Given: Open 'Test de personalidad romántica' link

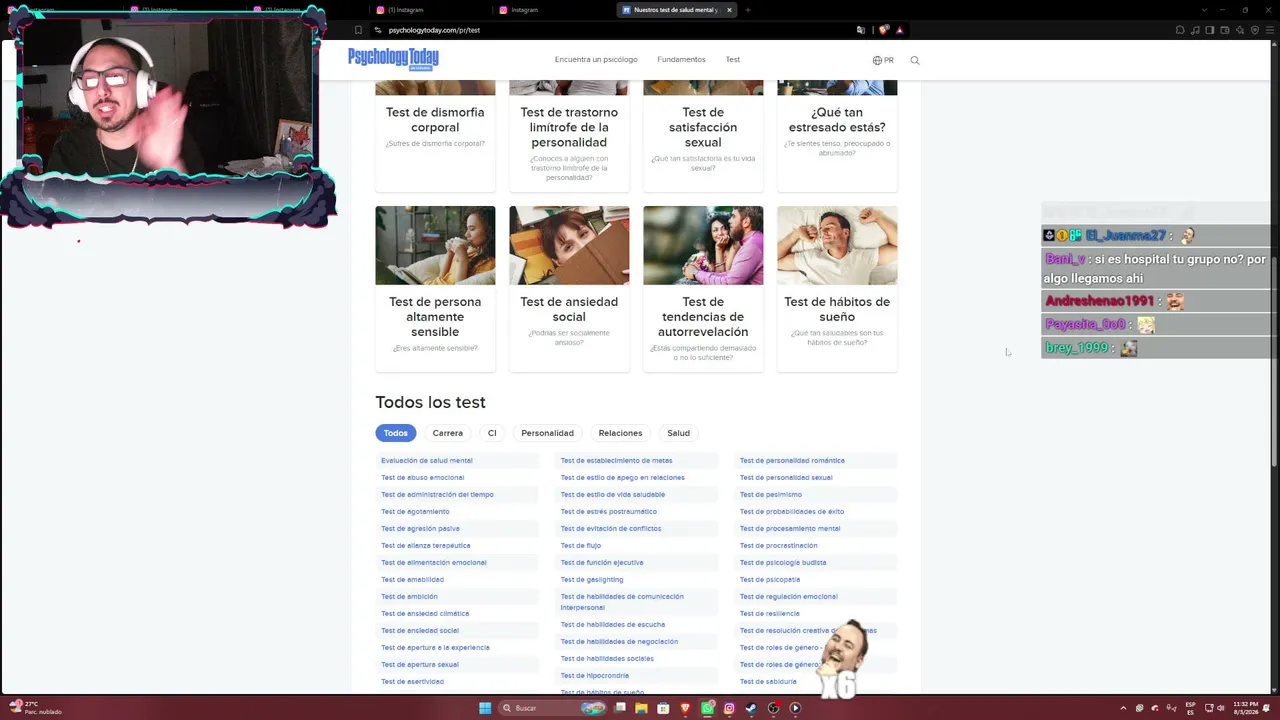Looking at the screenshot, I should click(792, 461).
